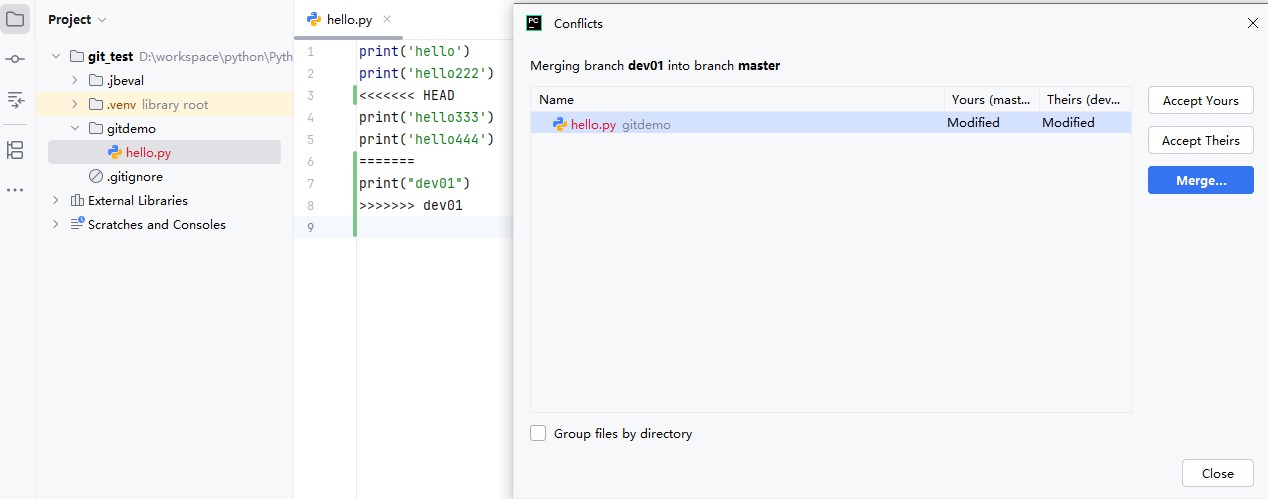Select .gitignore in the project tree
Viewport: 1268px width, 499px height.
pyautogui.click(x=134, y=176)
